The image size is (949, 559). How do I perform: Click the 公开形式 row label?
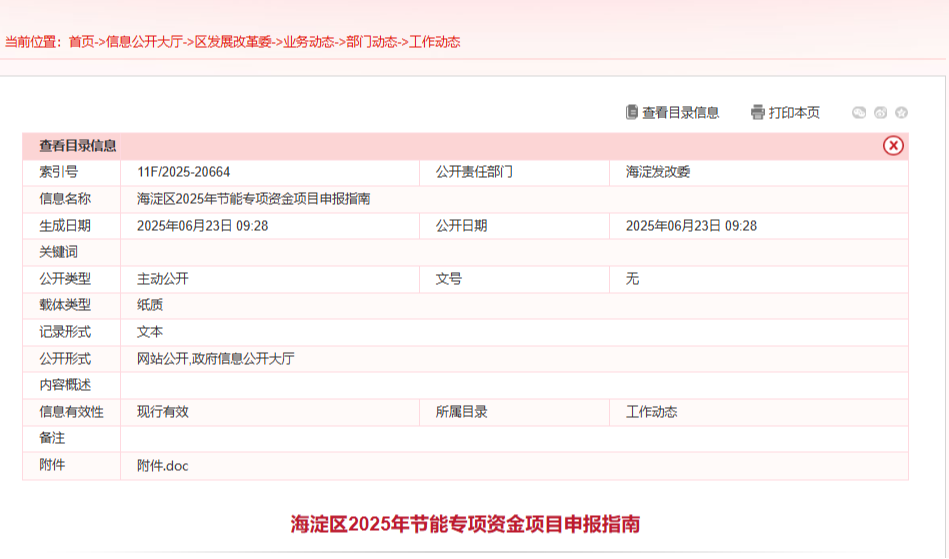click(65, 359)
